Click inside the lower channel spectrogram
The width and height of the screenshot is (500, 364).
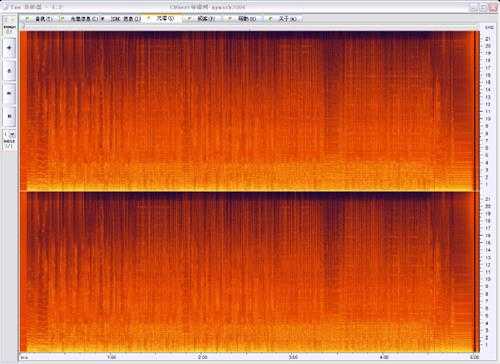250,272
